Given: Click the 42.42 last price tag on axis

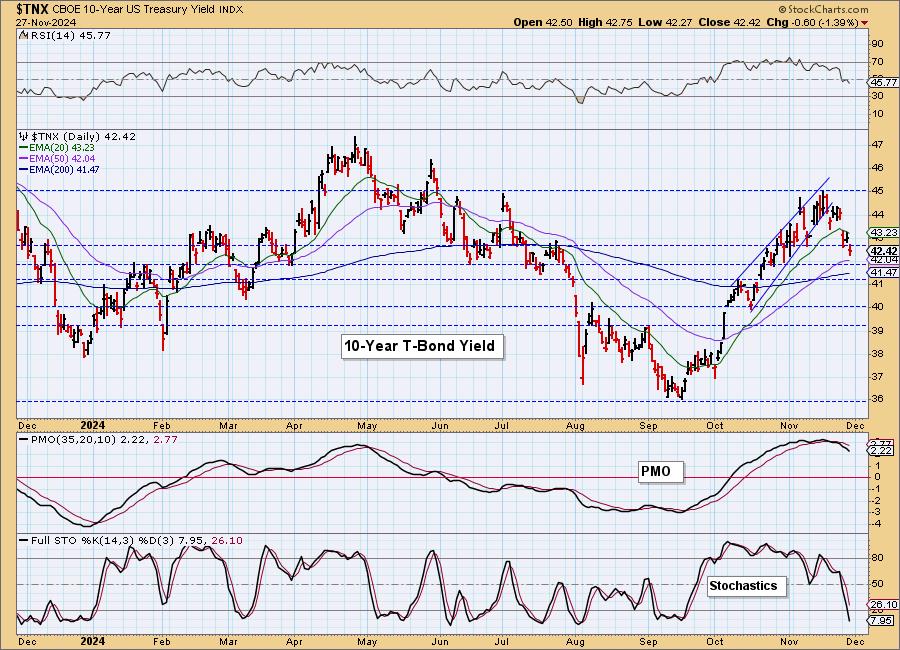Looking at the screenshot, I should tap(884, 252).
